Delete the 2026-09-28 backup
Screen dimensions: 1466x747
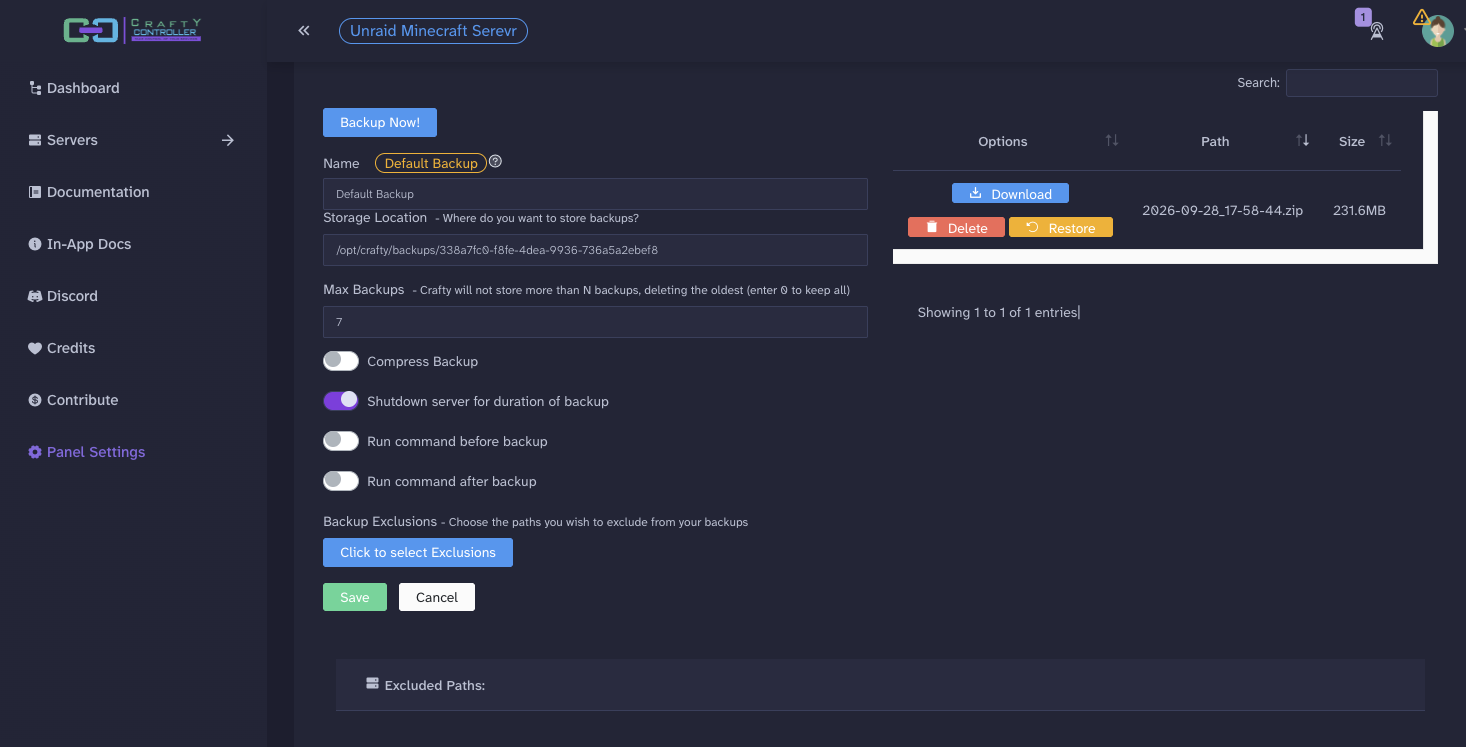point(956,228)
